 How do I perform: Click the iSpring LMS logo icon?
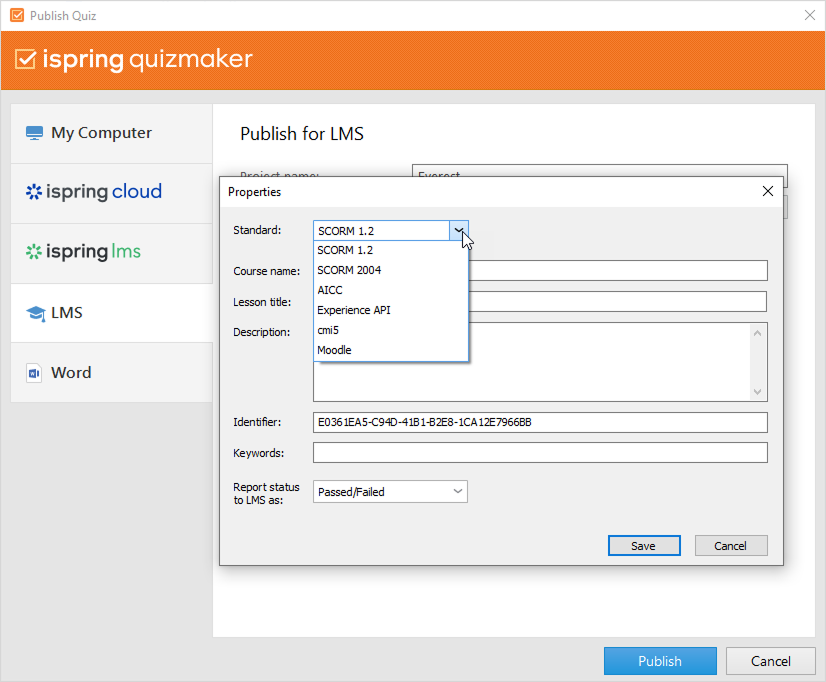(34, 252)
